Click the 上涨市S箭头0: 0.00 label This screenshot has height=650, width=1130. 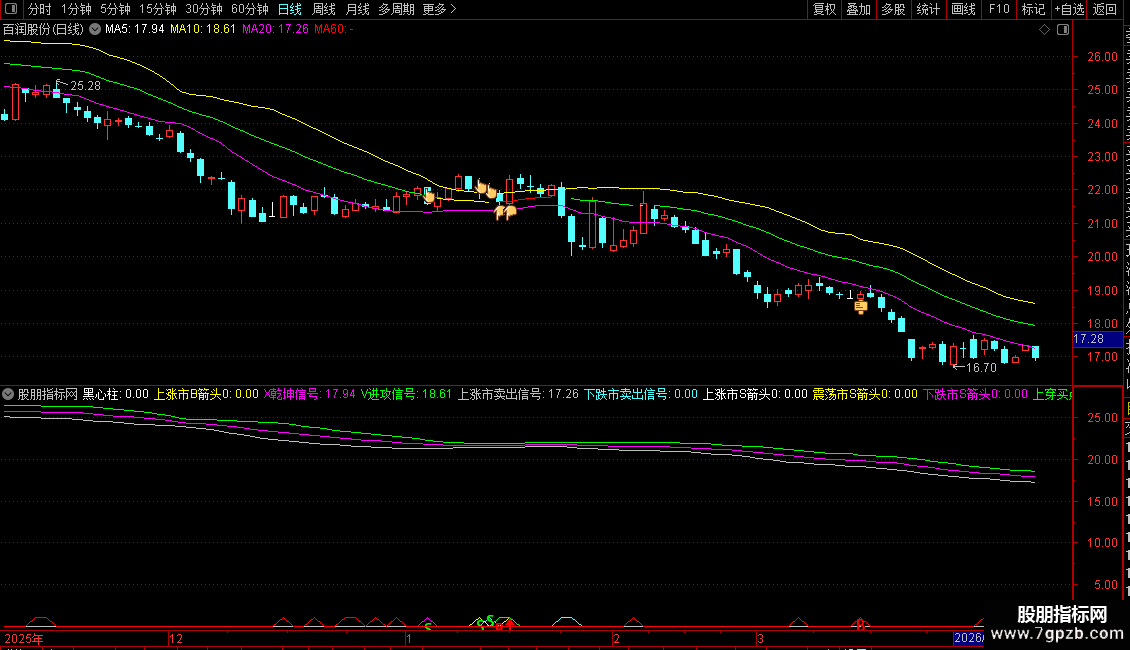(755, 394)
